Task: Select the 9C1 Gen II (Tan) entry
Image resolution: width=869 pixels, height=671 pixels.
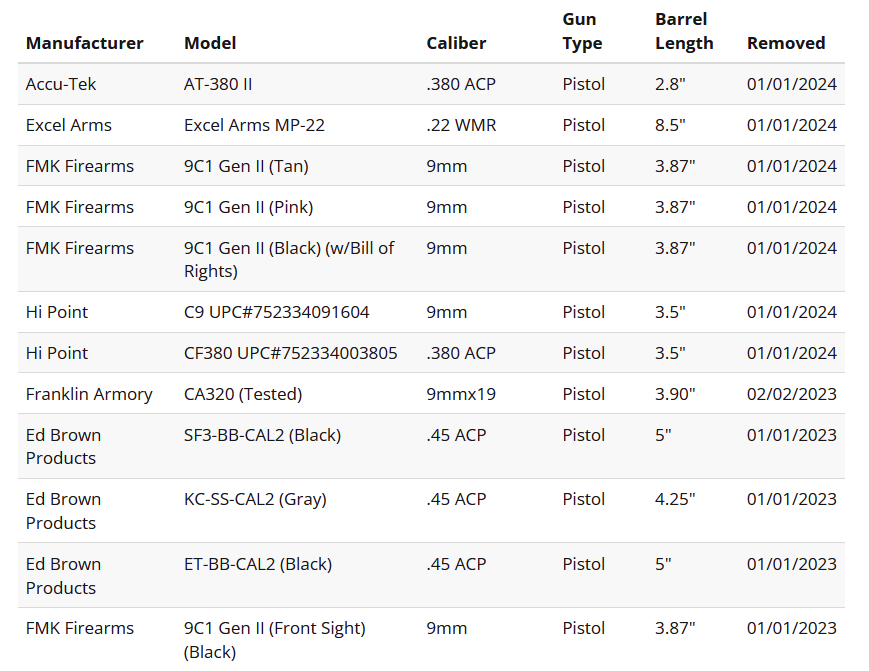Action: tap(246, 166)
